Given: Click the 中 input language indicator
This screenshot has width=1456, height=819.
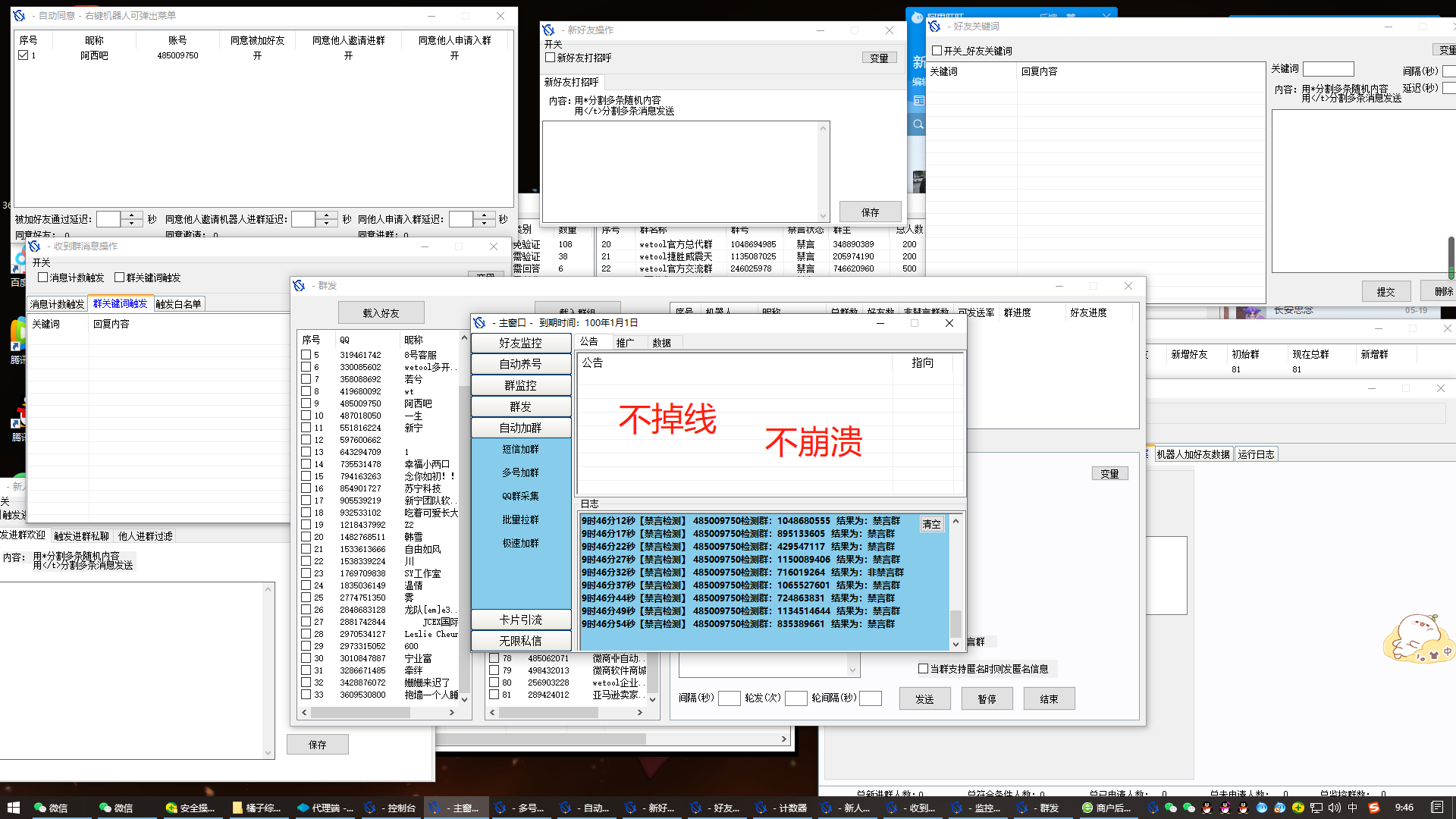Looking at the screenshot, I should pos(1353,808).
